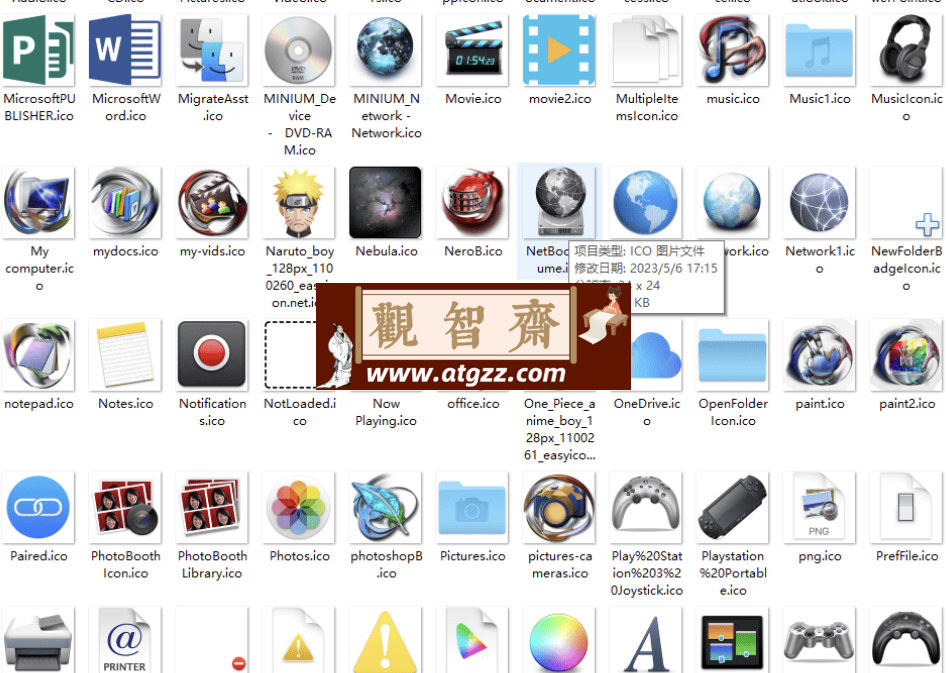Click the document with small yellow warning sign
Image resolution: width=948 pixels, height=673 pixels.
pos(299,641)
